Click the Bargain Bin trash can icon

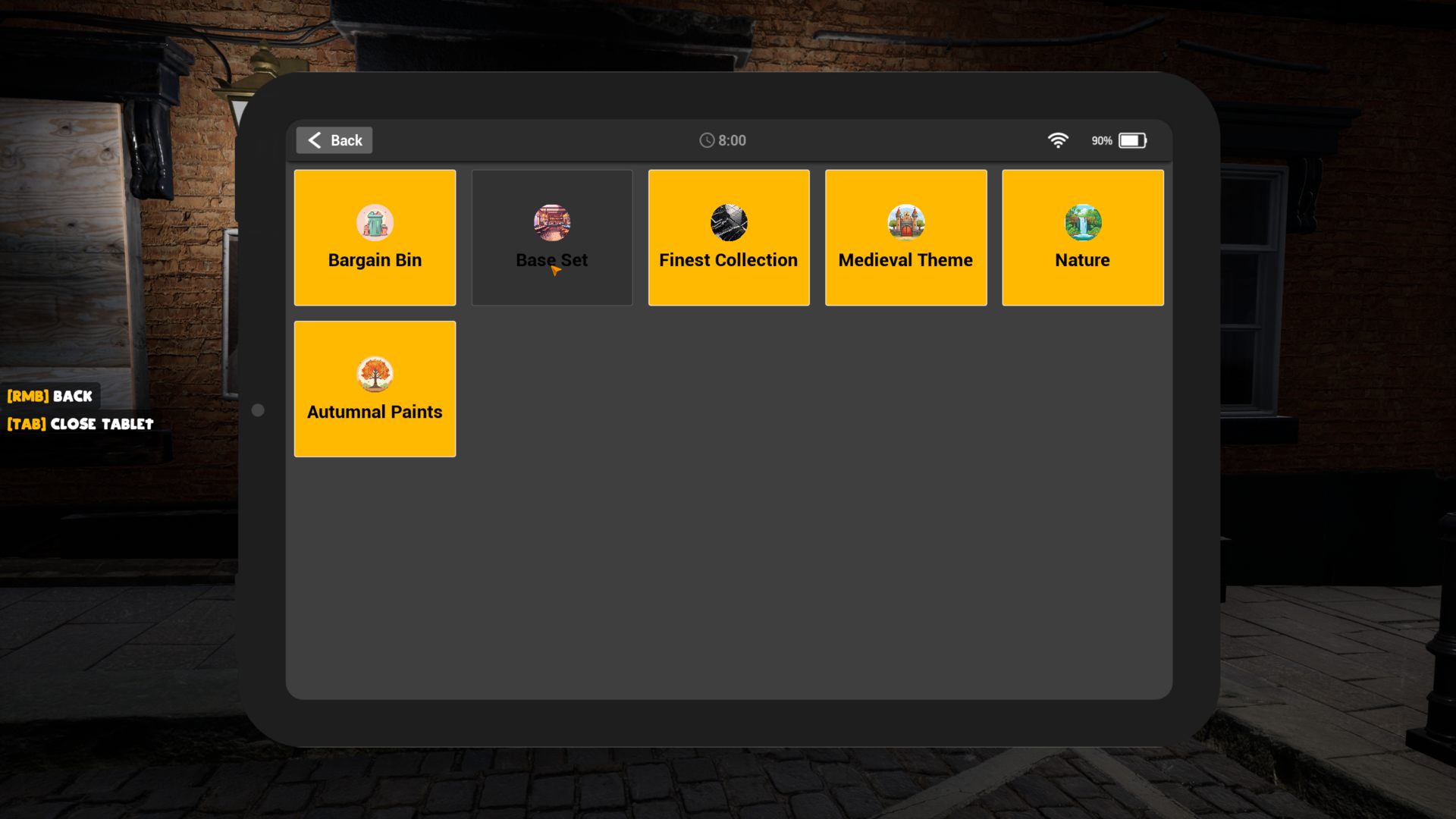[x=375, y=222]
